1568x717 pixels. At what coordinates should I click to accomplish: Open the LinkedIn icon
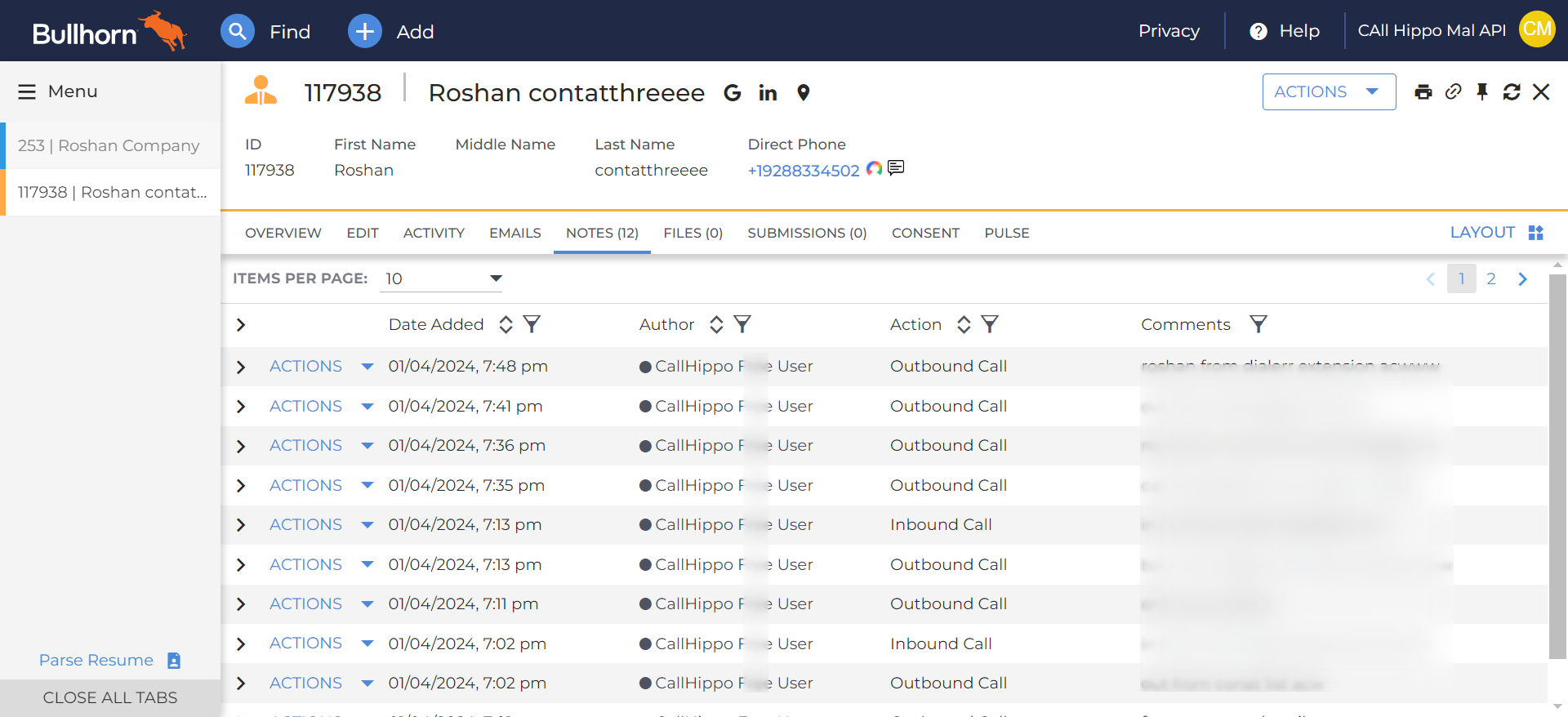pos(768,93)
